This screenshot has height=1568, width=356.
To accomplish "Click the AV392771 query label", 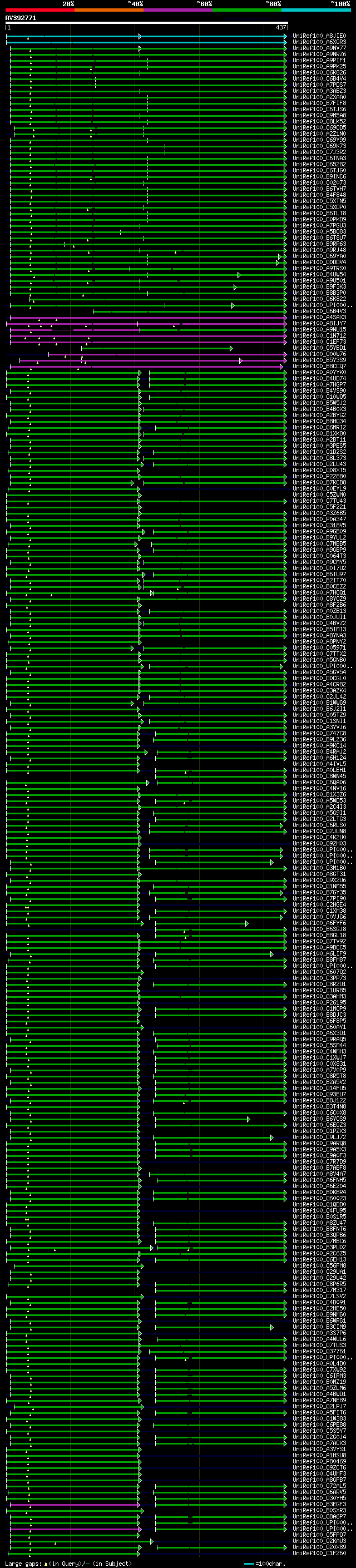I will pos(21,18).
